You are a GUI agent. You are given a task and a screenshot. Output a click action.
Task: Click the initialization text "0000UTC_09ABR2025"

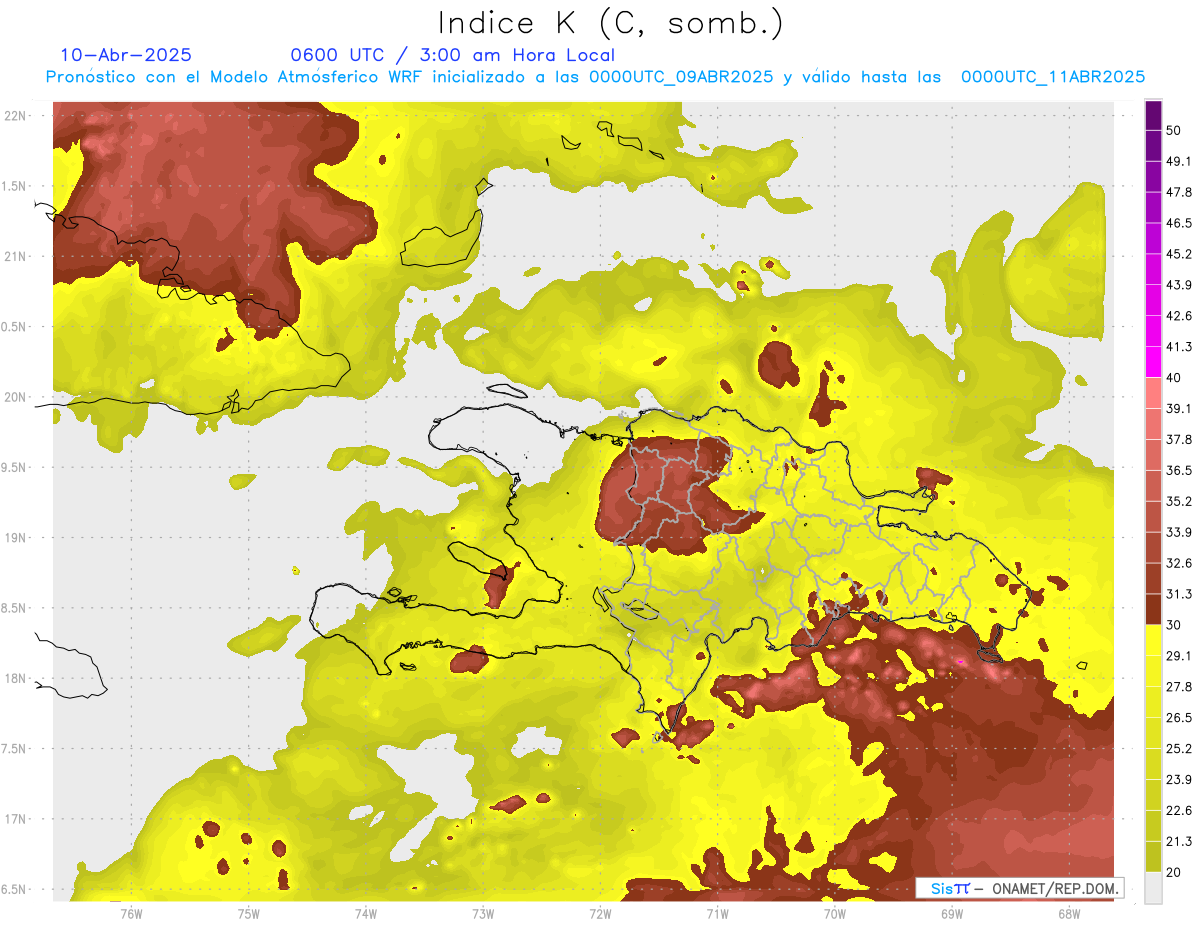[680, 77]
